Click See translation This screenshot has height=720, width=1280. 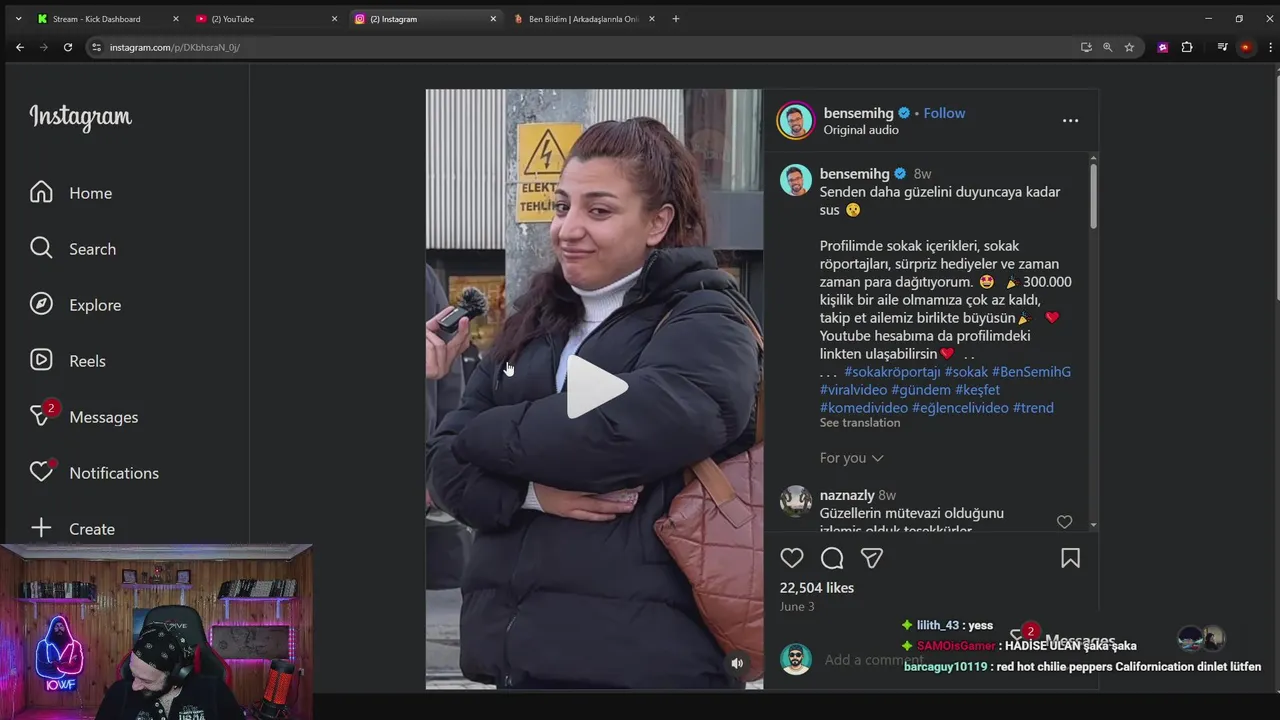pos(860,423)
